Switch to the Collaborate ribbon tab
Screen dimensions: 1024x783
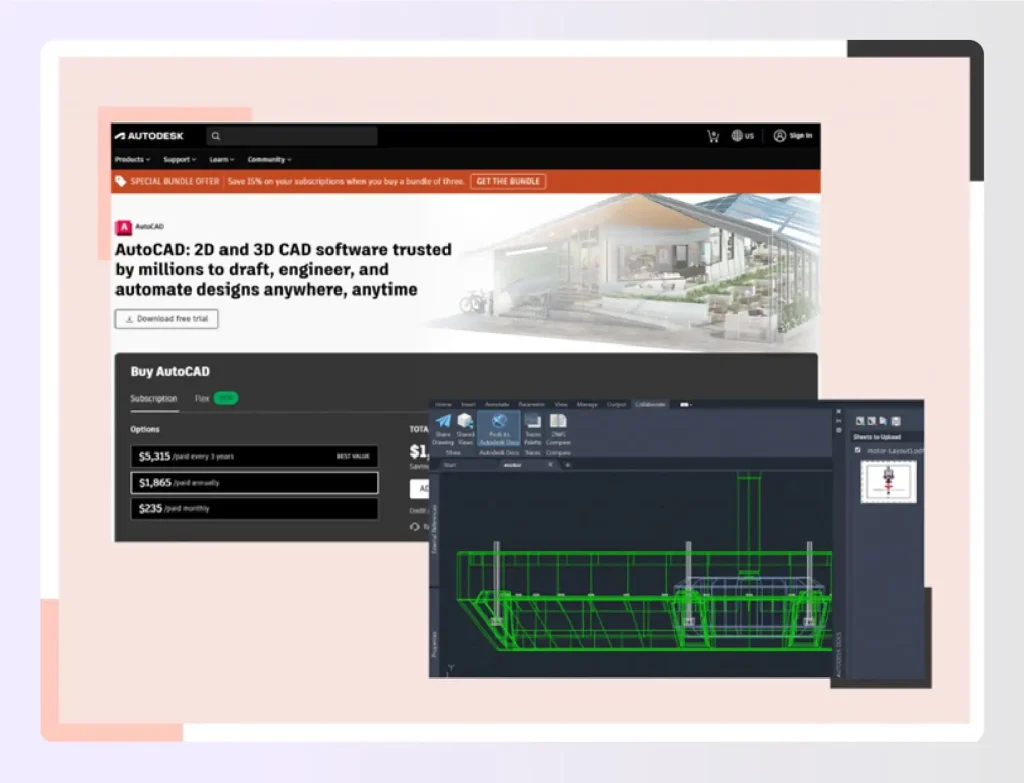pyautogui.click(x=650, y=404)
